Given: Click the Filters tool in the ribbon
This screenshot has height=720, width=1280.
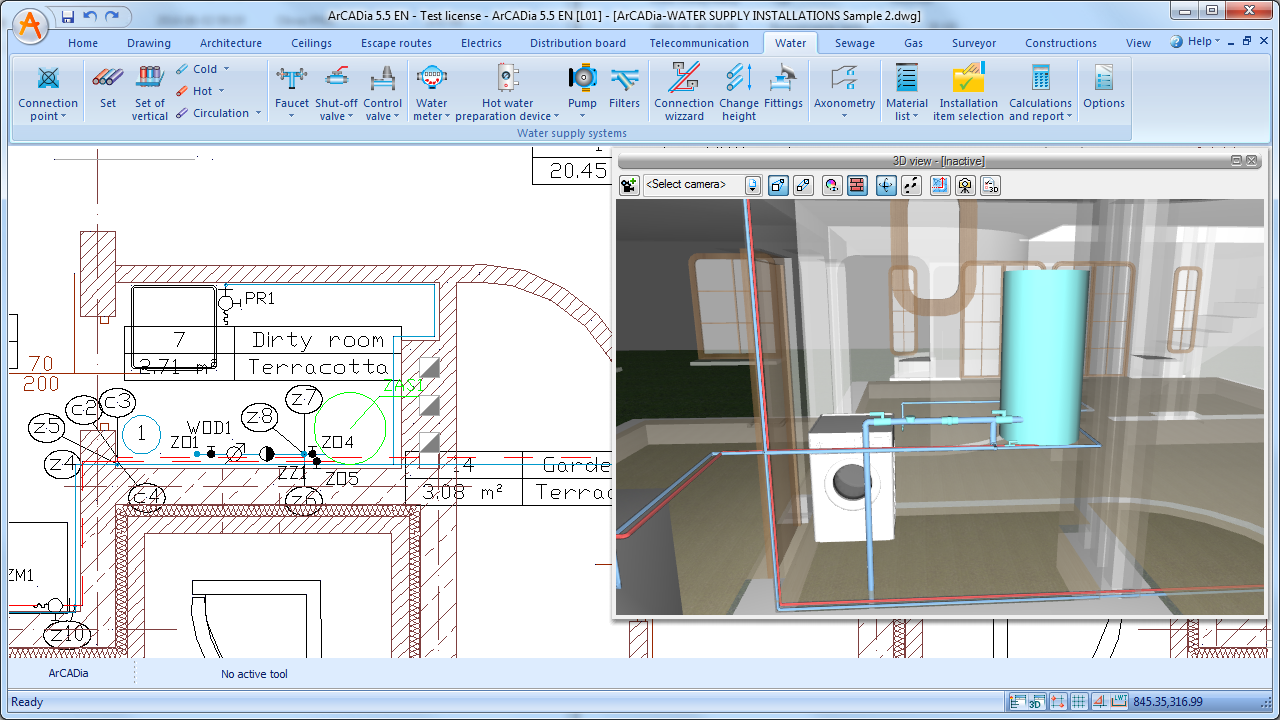Looking at the screenshot, I should [624, 88].
